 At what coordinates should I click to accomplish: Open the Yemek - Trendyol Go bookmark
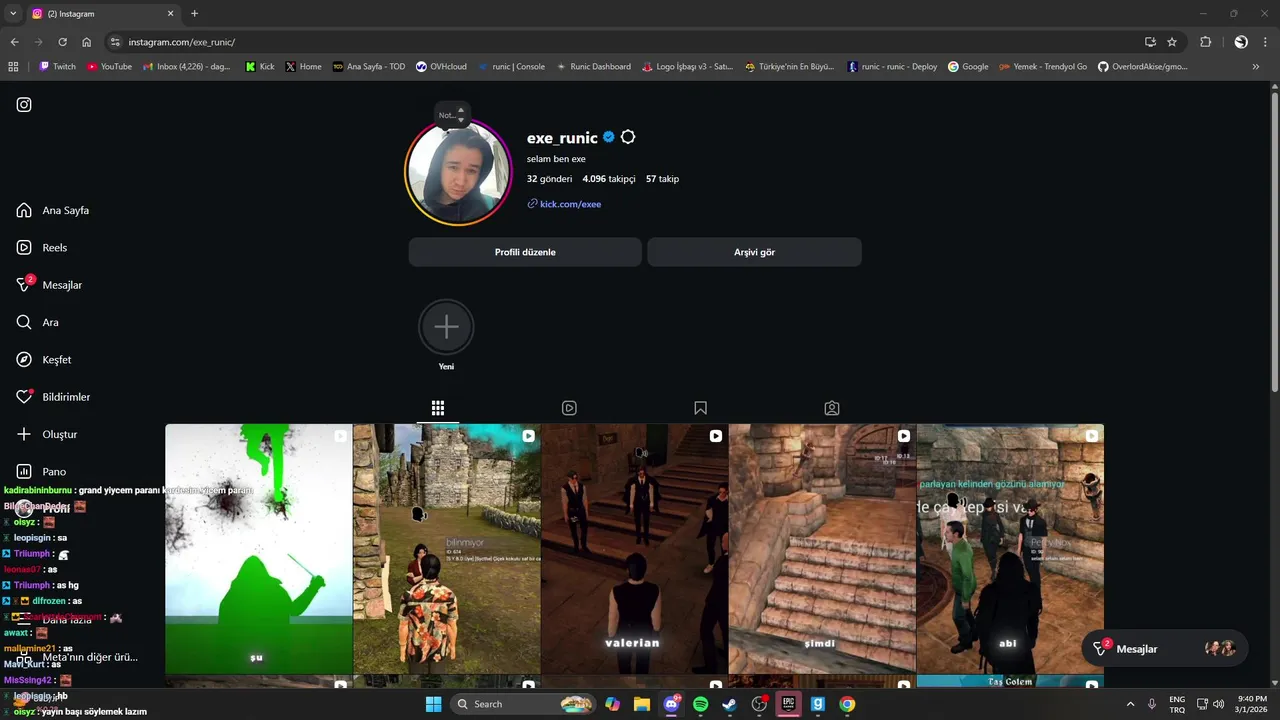tap(1043, 67)
